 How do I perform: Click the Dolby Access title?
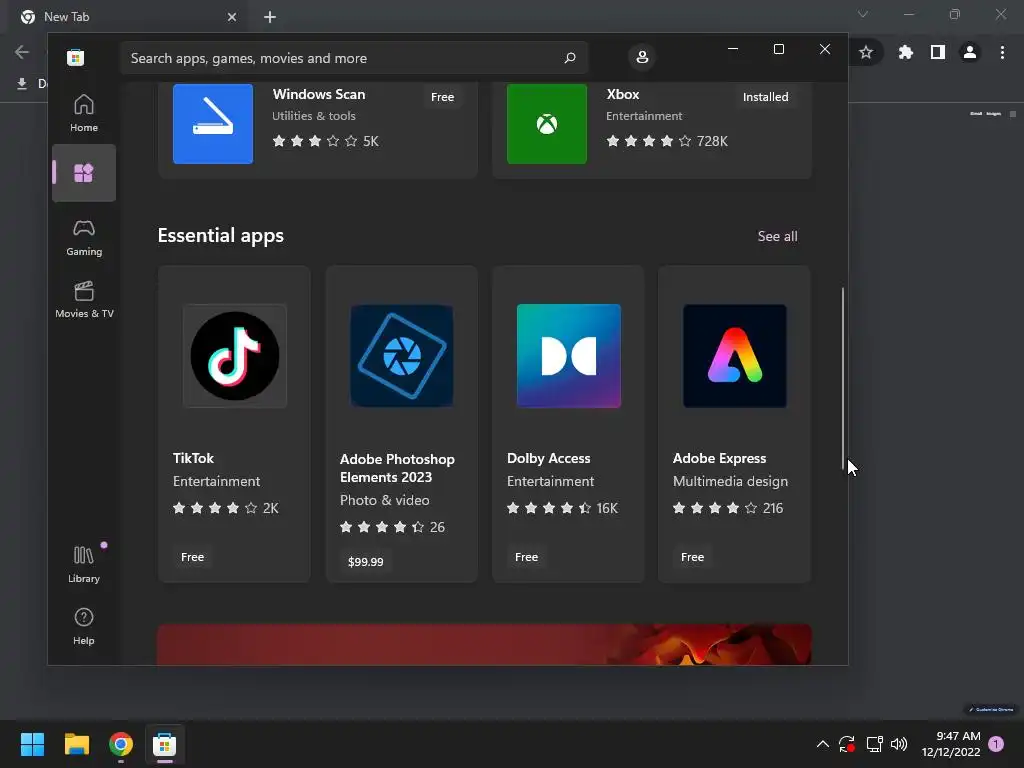549,458
